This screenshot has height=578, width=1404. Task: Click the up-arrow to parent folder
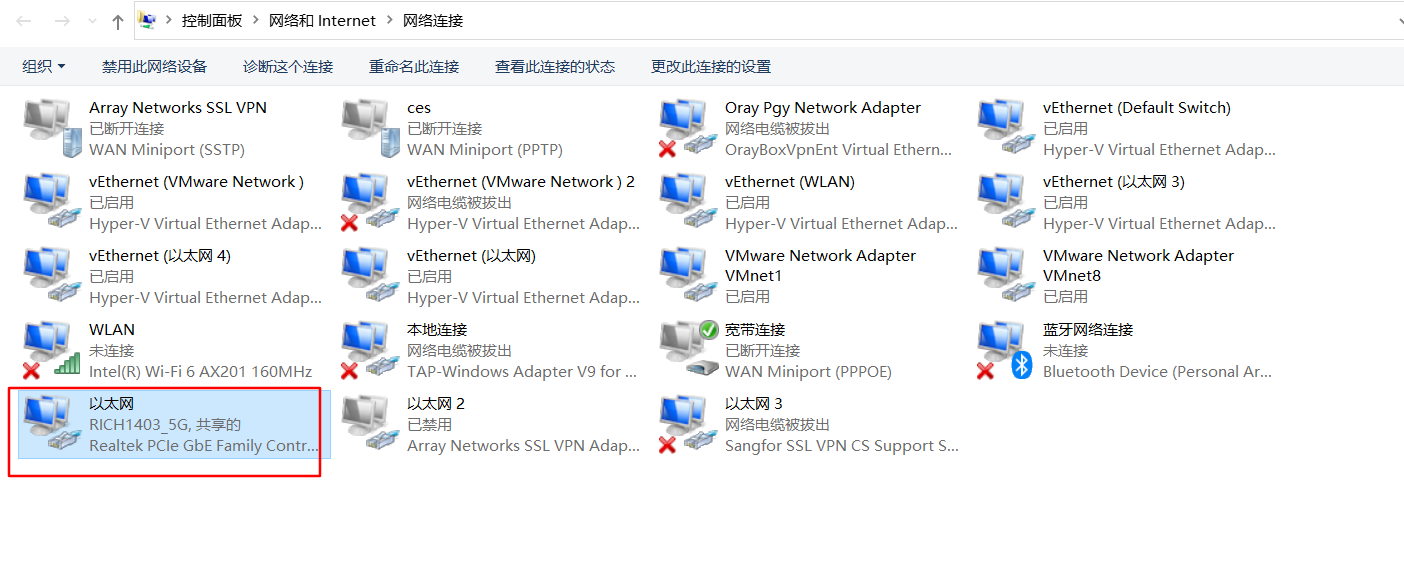coord(118,21)
